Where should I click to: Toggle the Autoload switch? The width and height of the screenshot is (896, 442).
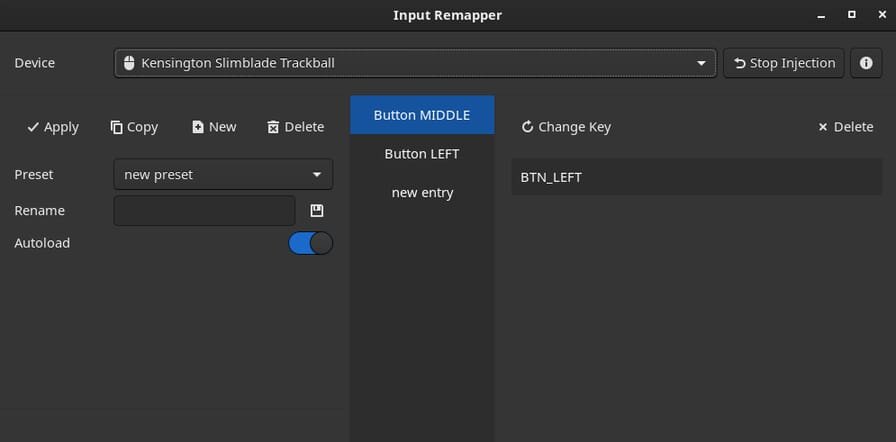tap(310, 243)
